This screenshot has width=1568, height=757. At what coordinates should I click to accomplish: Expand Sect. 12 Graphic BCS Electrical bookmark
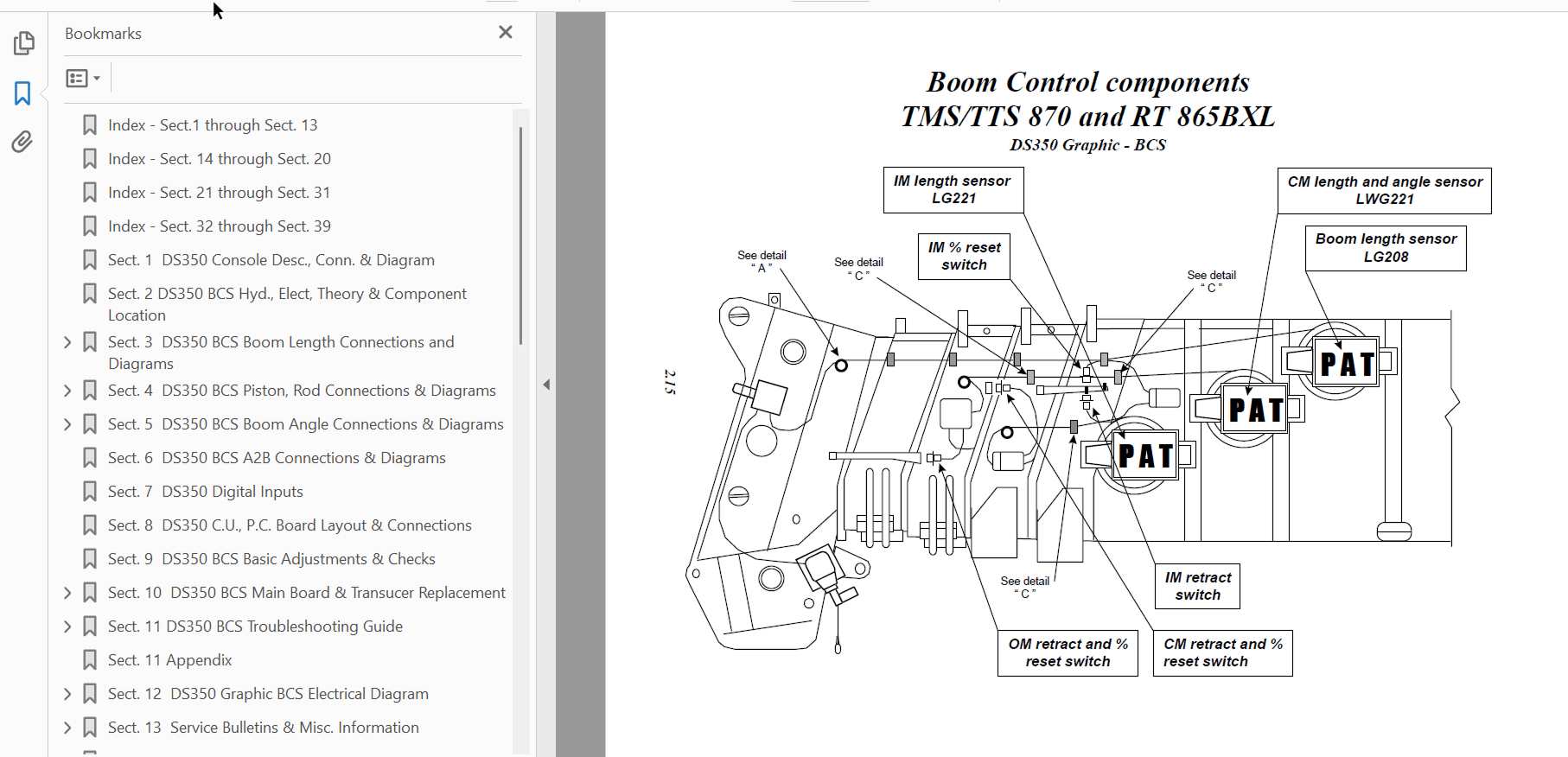tap(67, 694)
